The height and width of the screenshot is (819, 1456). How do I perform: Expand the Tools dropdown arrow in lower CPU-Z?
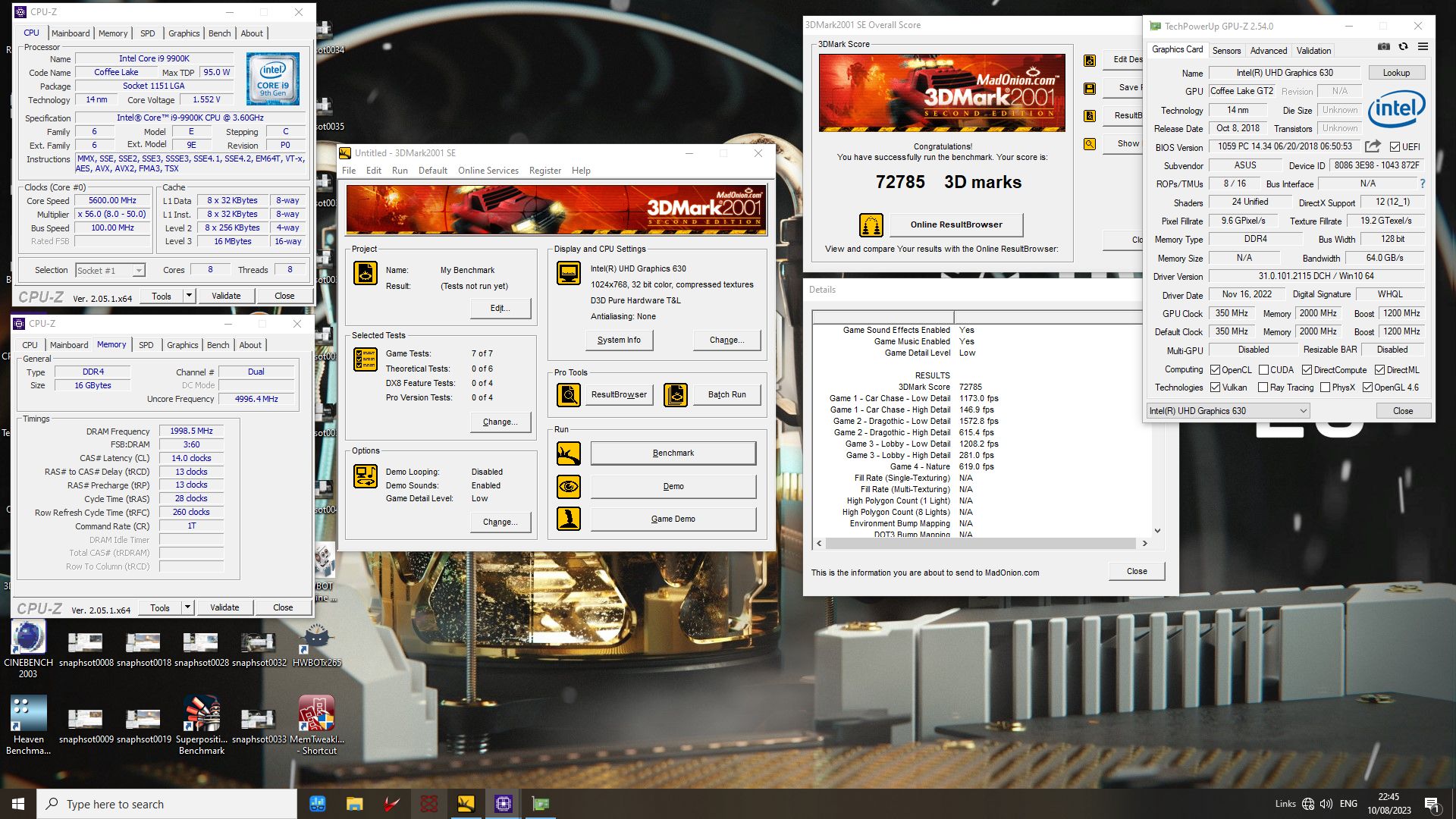(187, 607)
